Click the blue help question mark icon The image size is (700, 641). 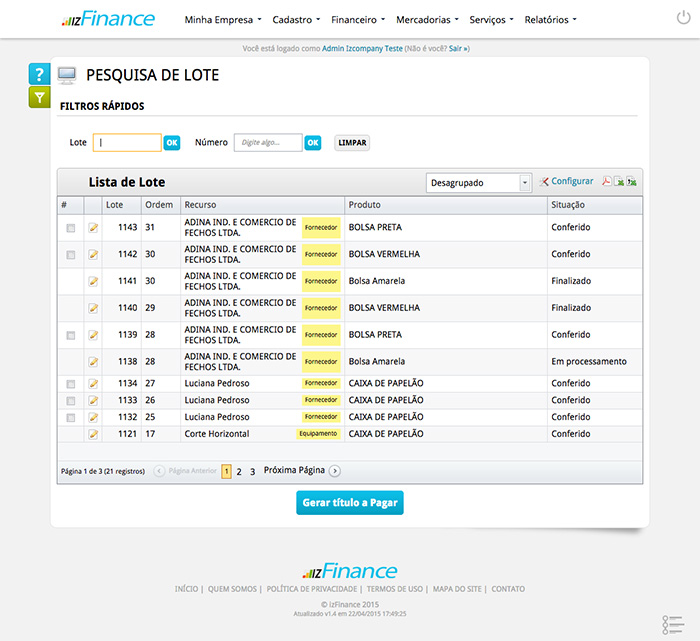pyautogui.click(x=39, y=75)
